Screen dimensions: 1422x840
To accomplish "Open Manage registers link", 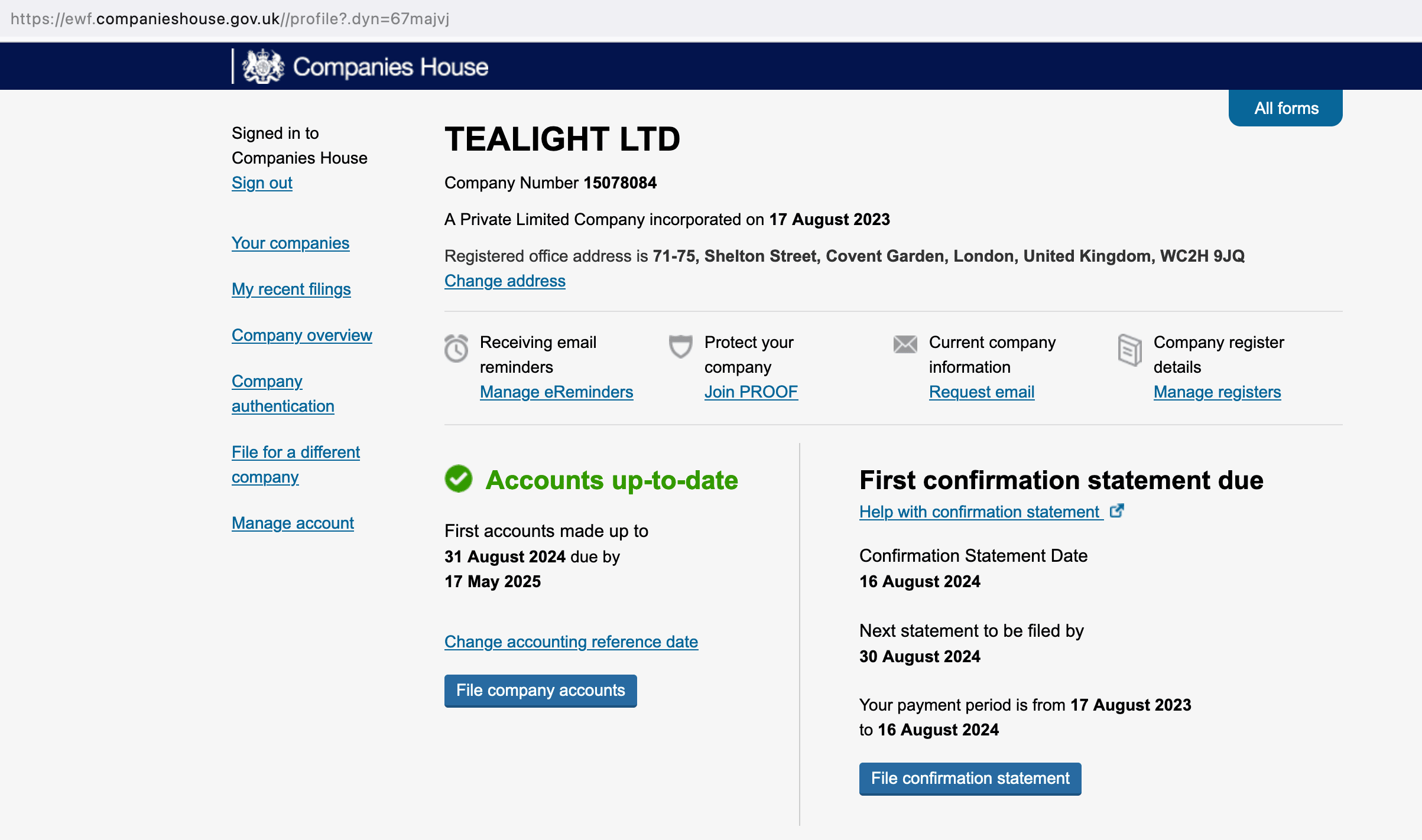I will tap(1217, 392).
